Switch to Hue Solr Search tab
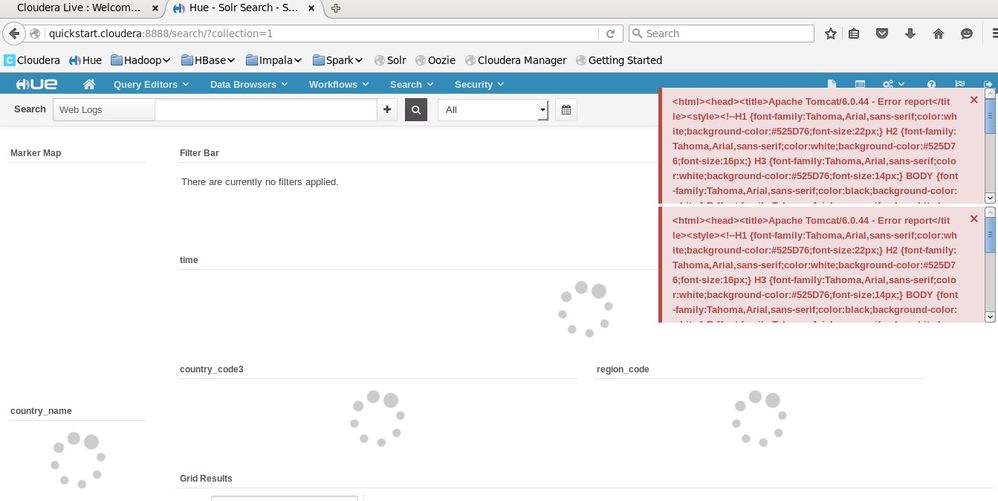 [244, 8]
